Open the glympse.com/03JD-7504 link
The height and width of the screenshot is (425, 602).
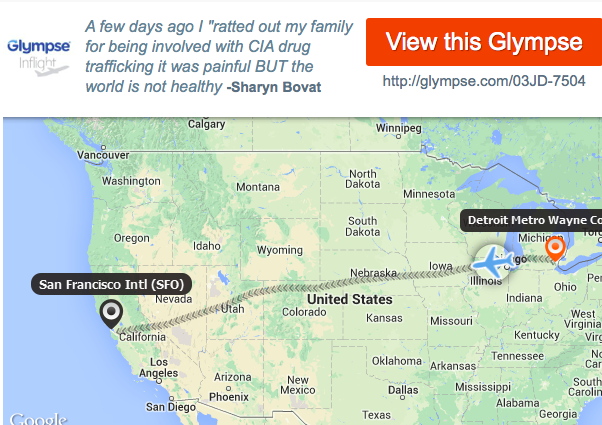pos(484,81)
